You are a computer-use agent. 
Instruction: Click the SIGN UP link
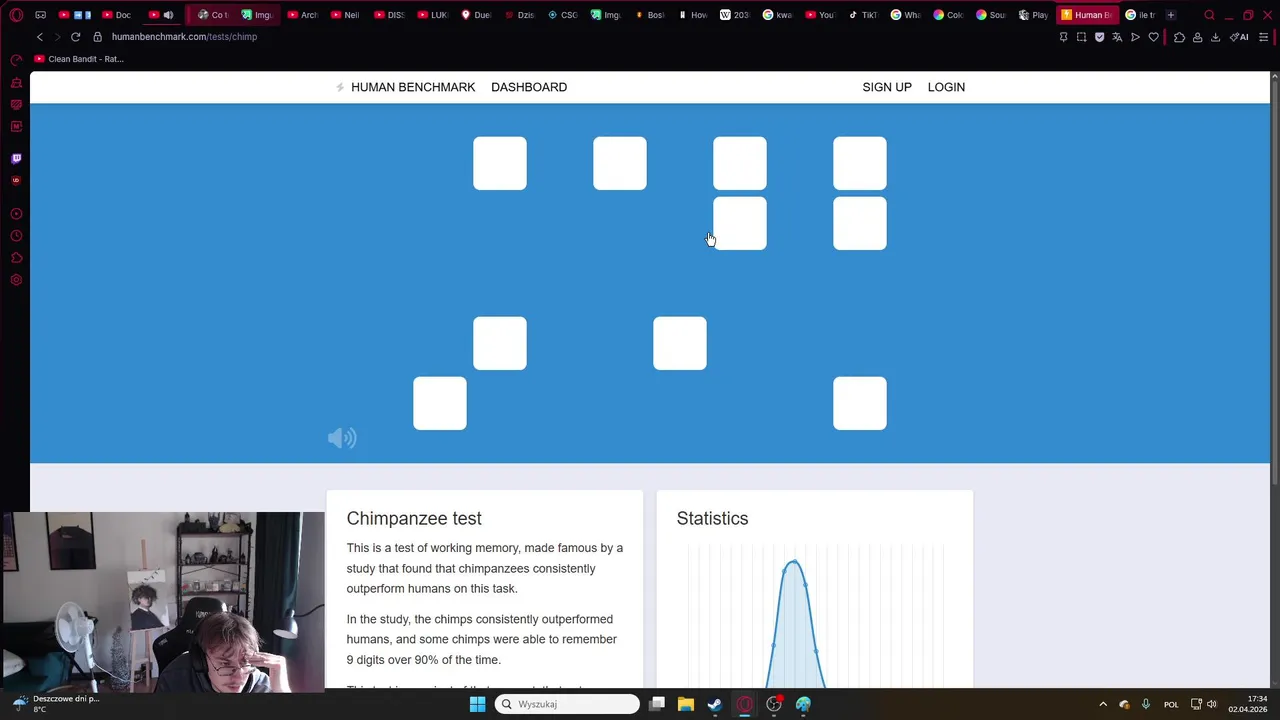887,87
